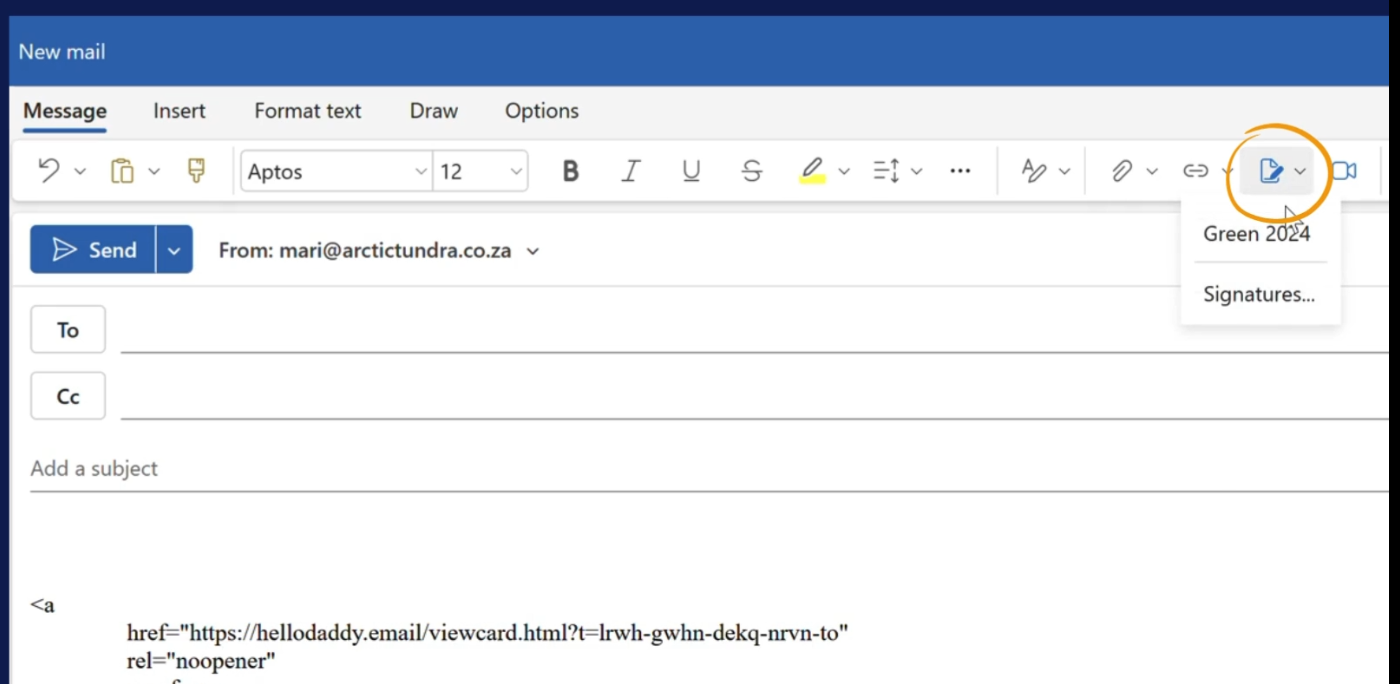
Task: Select the Format Painter icon
Action: [x=197, y=171]
